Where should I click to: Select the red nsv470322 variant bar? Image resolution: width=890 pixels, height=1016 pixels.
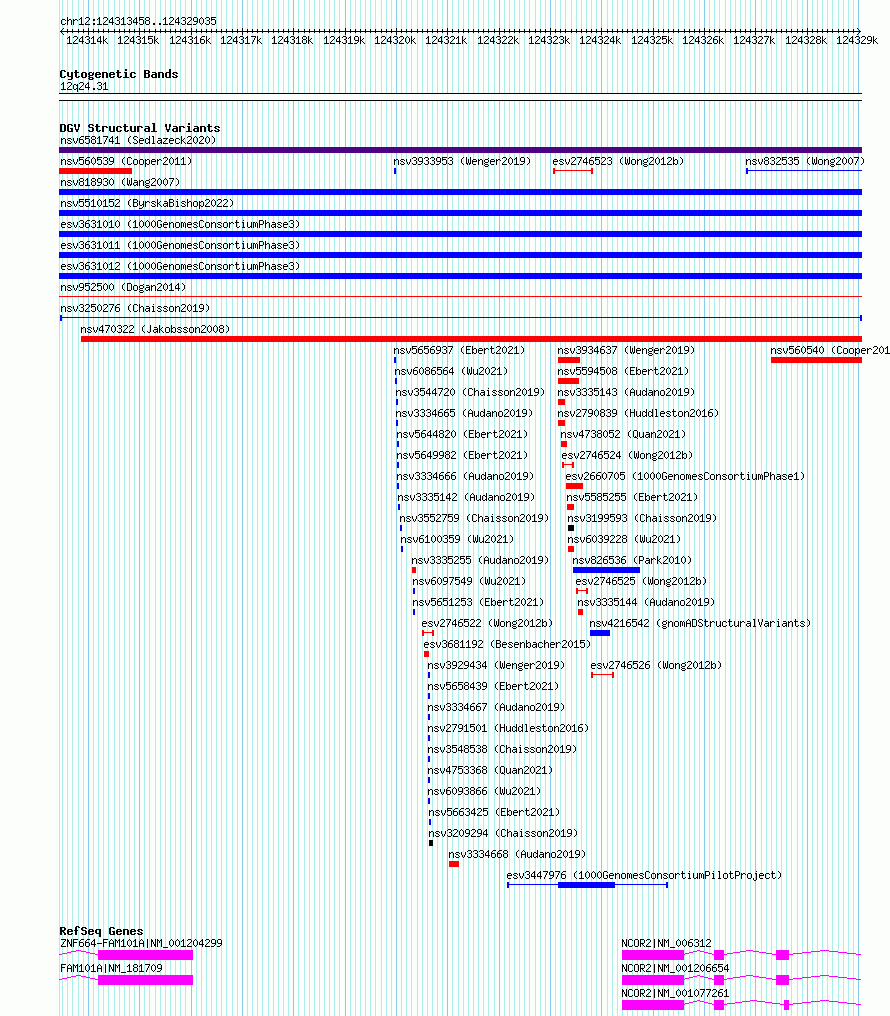[x=471, y=339]
